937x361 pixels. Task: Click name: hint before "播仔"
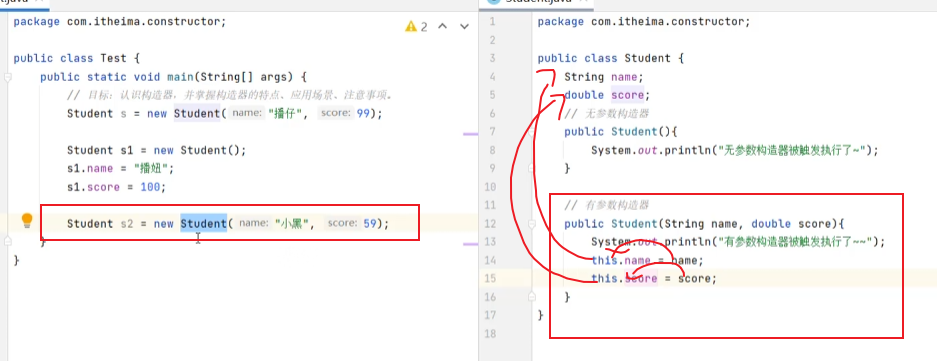[x=247, y=114]
